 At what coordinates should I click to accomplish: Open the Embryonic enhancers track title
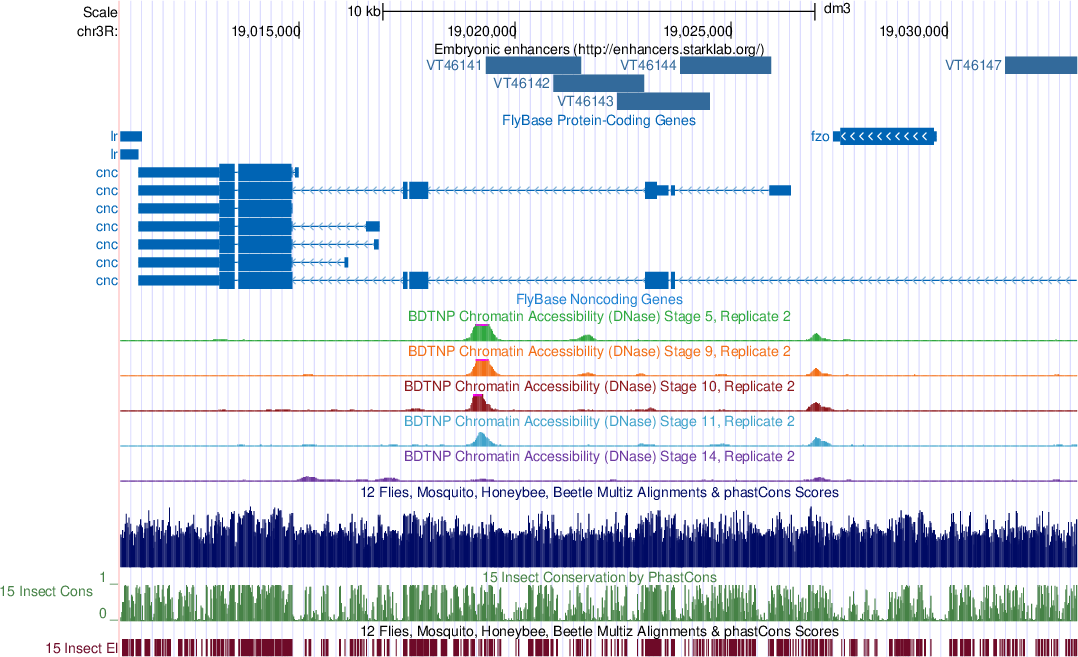(x=598, y=49)
